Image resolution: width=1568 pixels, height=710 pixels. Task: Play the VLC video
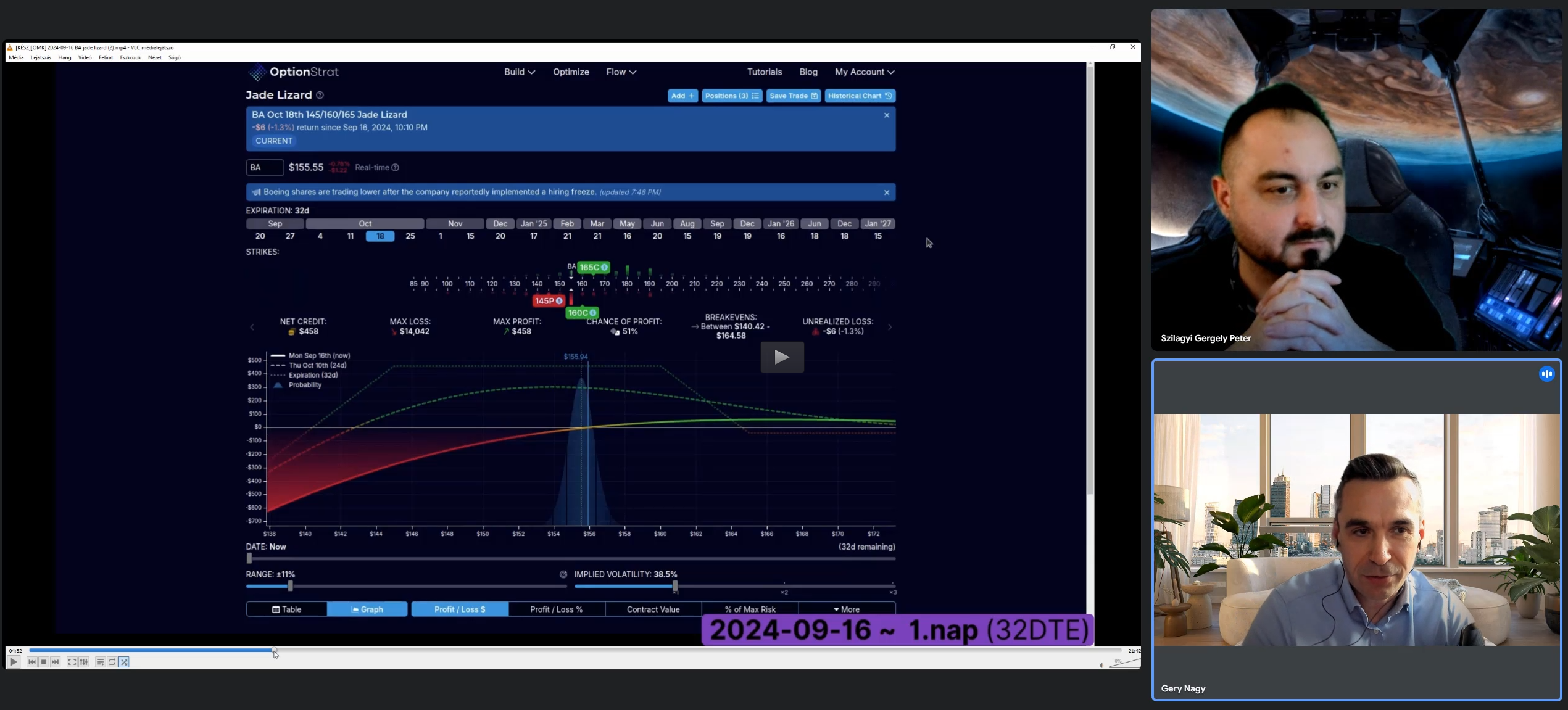click(14, 662)
